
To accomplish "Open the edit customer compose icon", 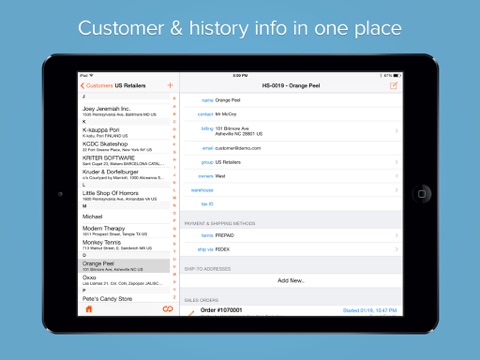I will point(394,85).
